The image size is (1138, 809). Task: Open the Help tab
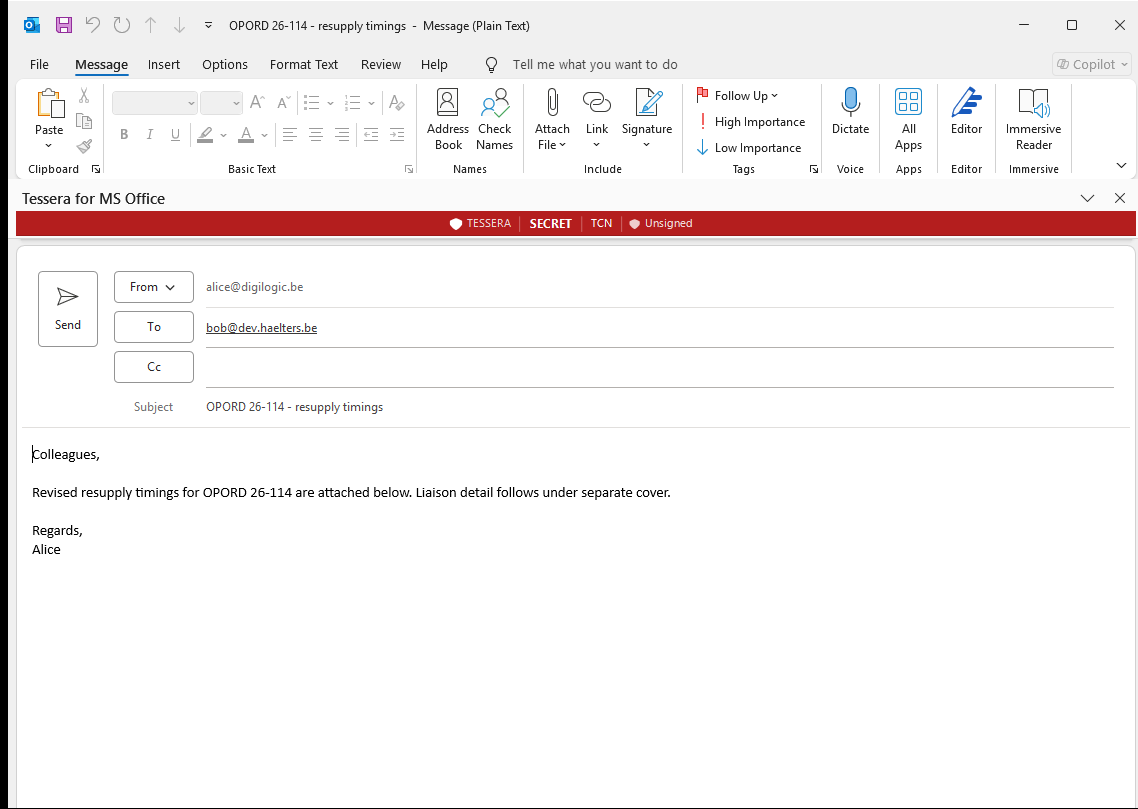click(x=434, y=65)
